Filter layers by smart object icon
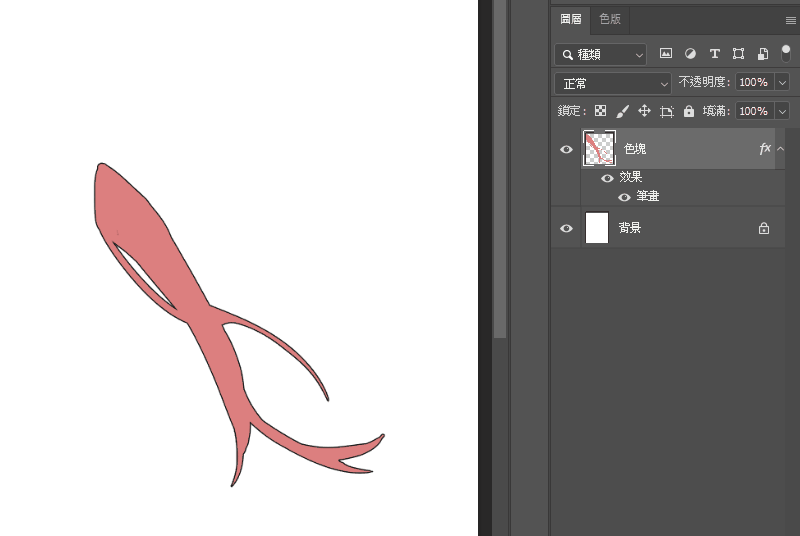Screen dimensions: 800x536 click(x=762, y=54)
